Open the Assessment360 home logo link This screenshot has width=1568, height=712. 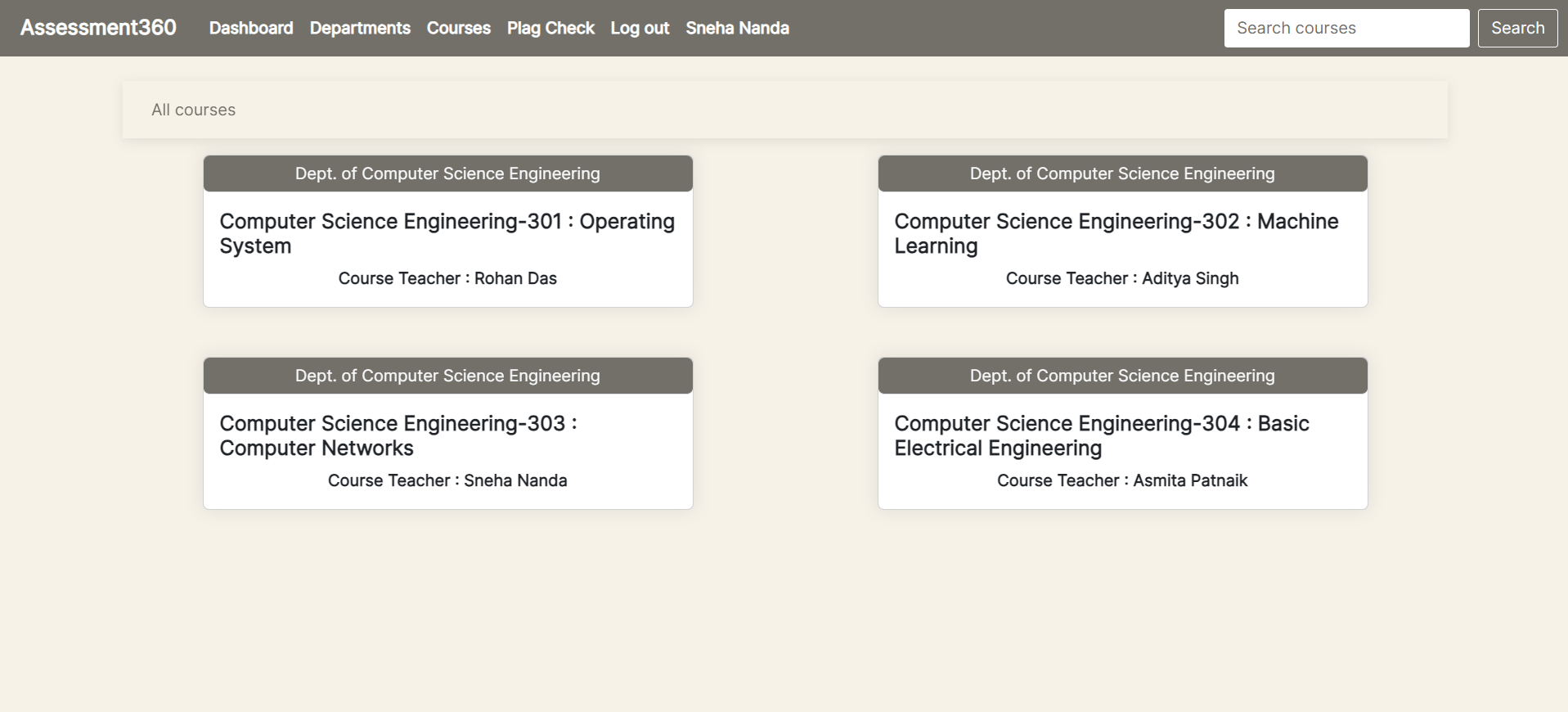point(98,28)
